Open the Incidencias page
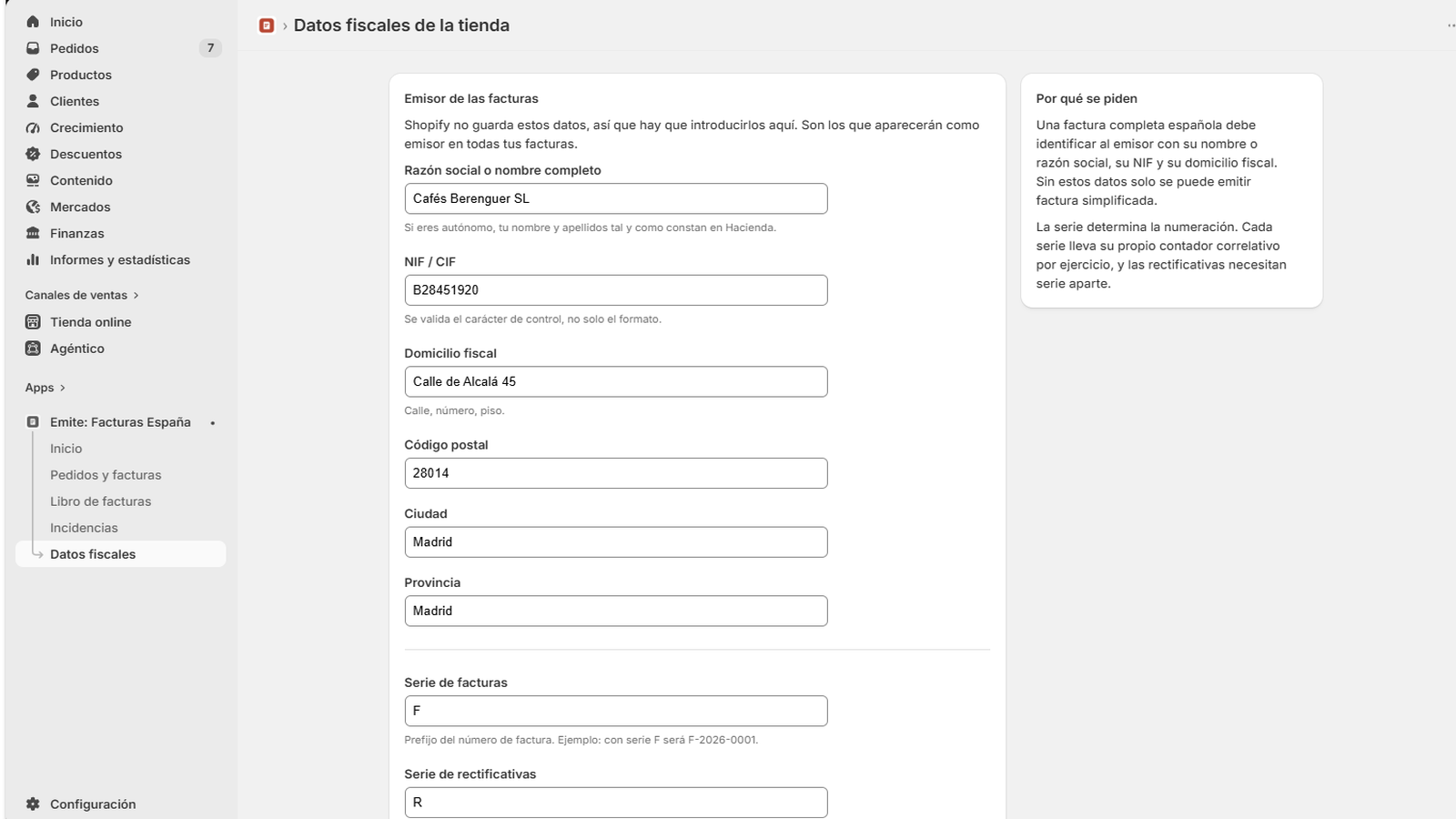This screenshot has width=1456, height=819. (84, 528)
